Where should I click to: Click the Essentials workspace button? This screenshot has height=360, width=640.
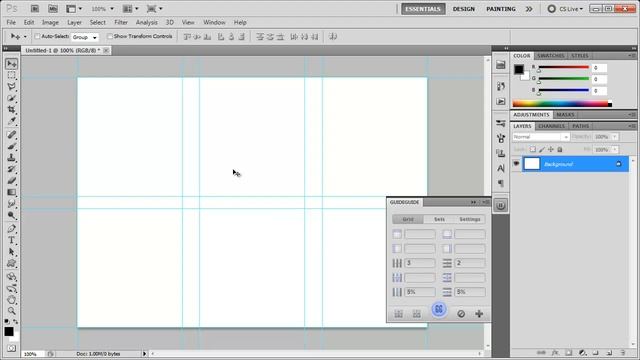[x=423, y=9]
